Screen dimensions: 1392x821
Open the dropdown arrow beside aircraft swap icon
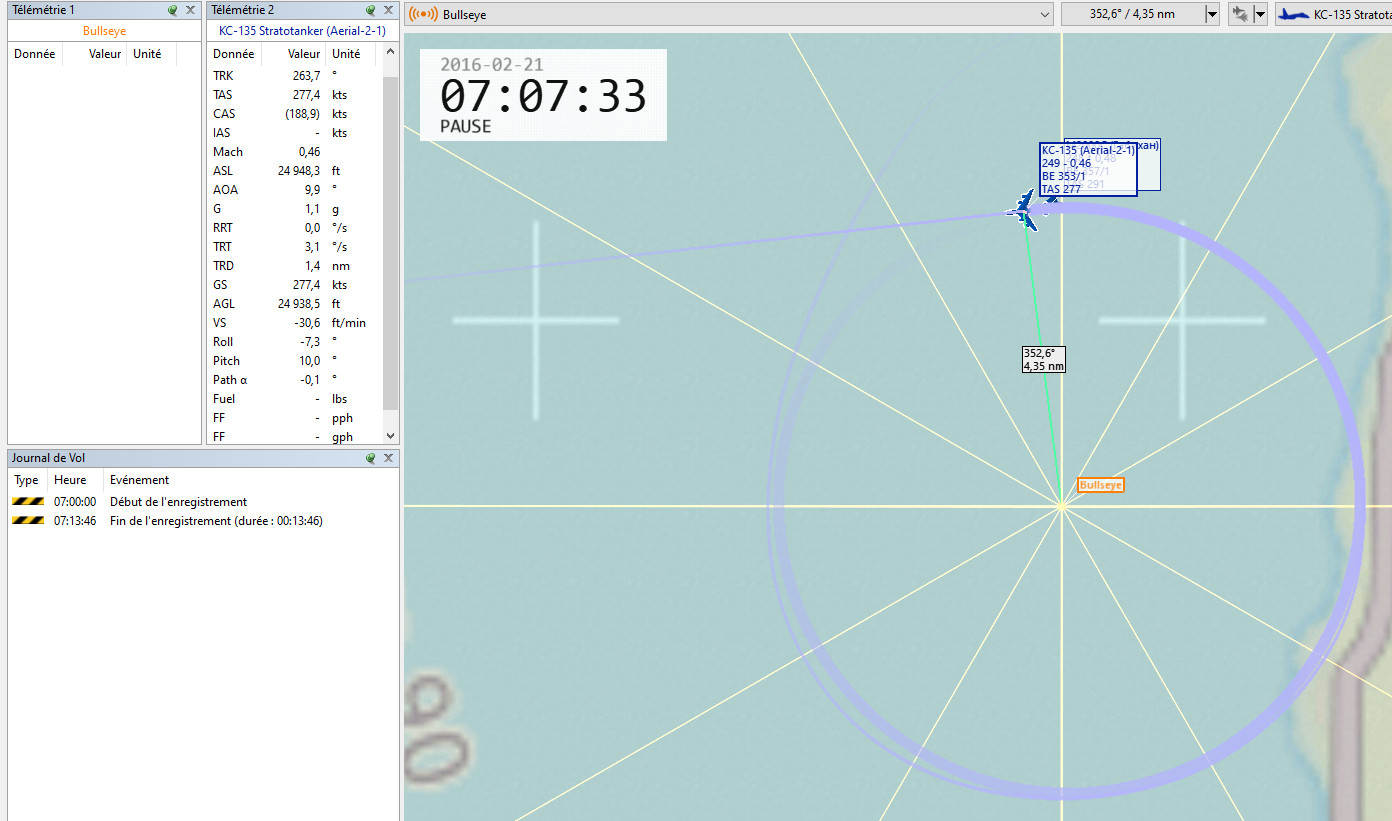[x=1260, y=14]
